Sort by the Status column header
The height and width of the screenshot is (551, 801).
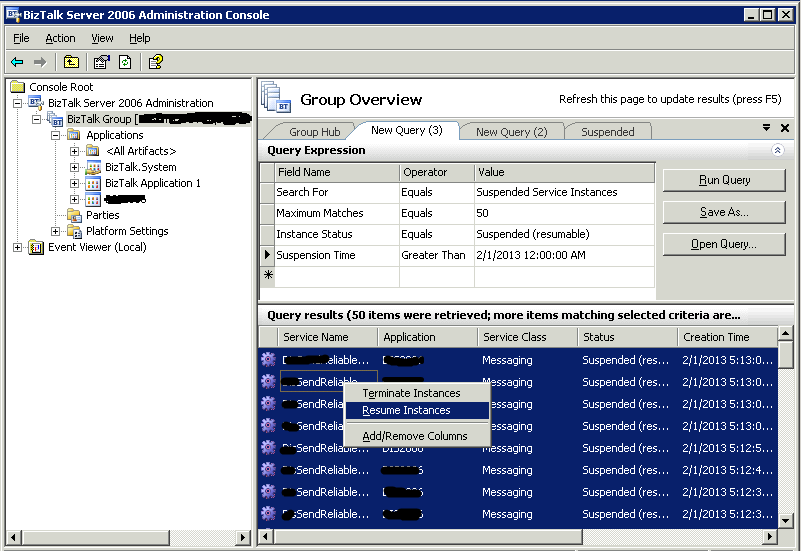tap(627, 337)
